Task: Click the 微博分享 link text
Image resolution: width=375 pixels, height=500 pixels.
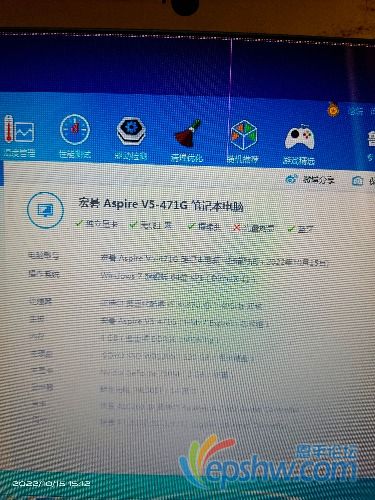Action: [x=318, y=180]
